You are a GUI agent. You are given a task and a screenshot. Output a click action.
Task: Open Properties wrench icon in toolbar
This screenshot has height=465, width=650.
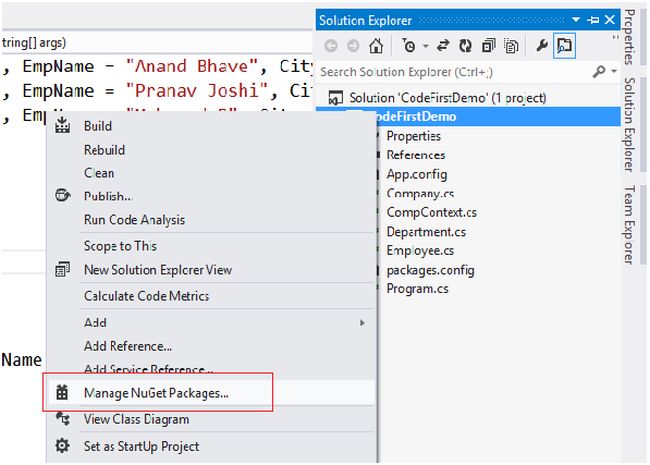pos(541,46)
